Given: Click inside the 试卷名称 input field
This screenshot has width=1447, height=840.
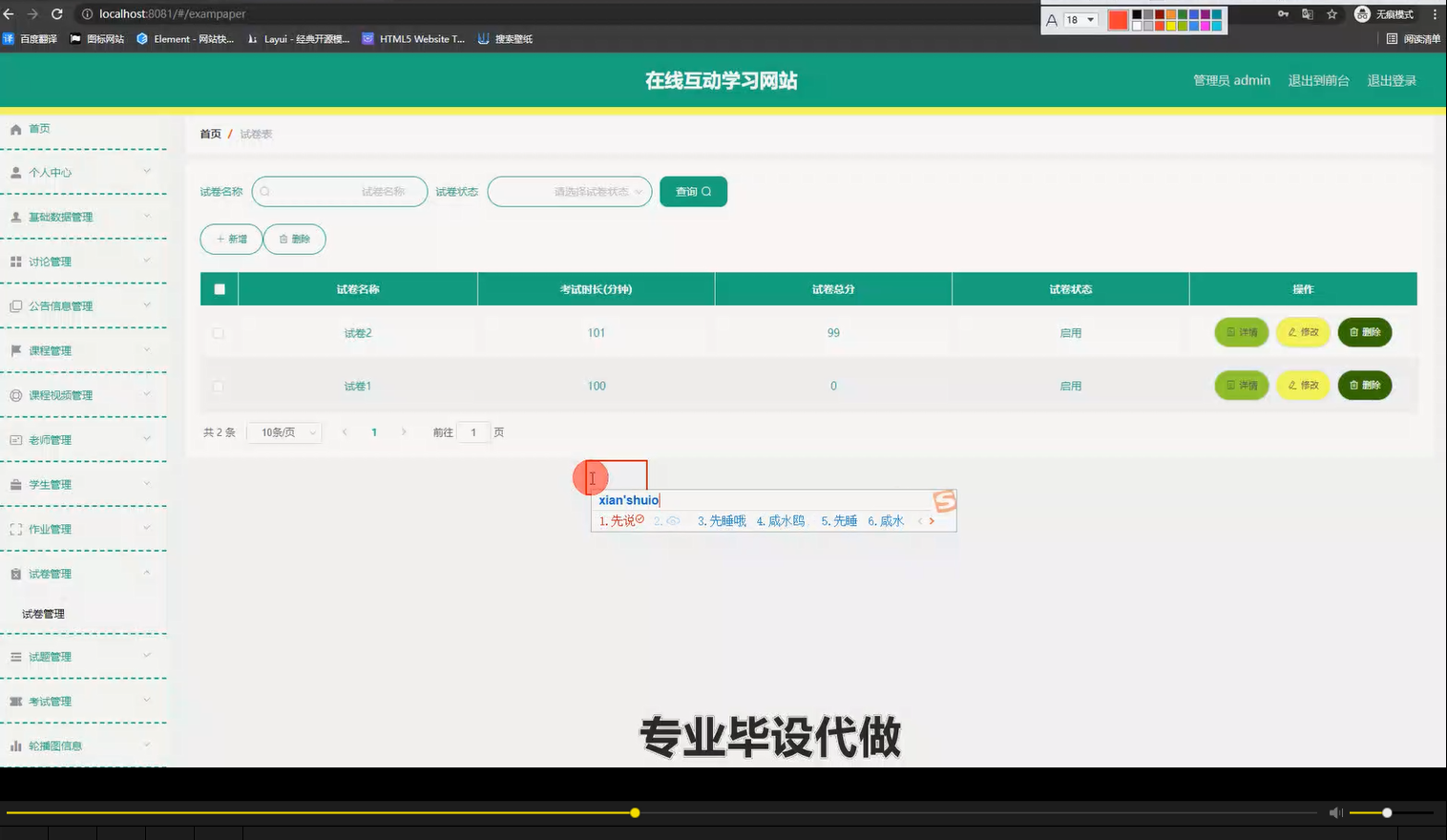Looking at the screenshot, I should 344,191.
